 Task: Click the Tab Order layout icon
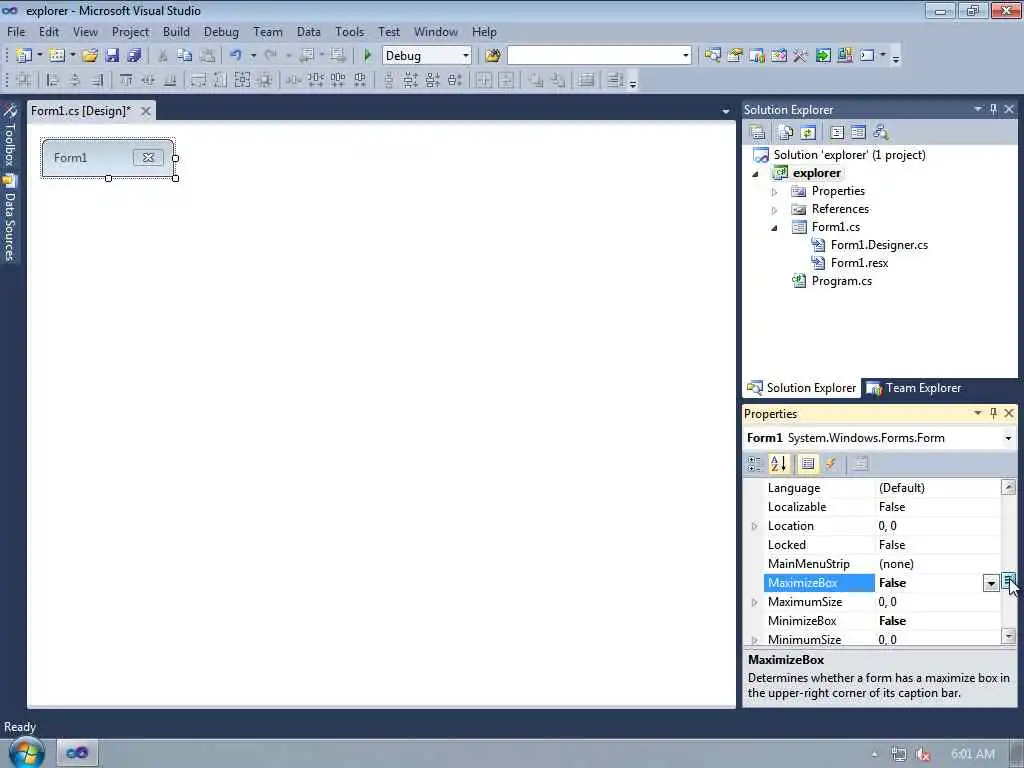[x=615, y=80]
